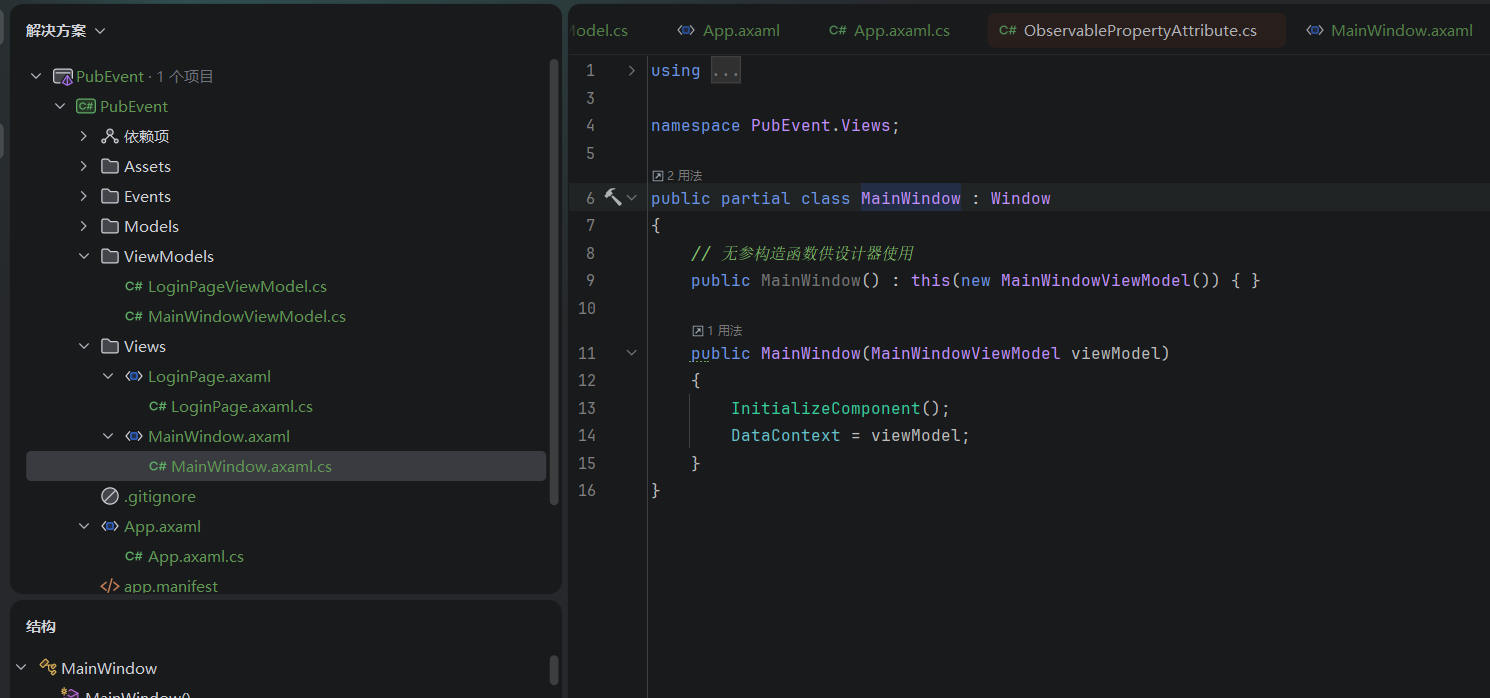The width and height of the screenshot is (1490, 698).
Task: Click the C# icon on ObservablePropertyAttribute.cs tab
Action: (1007, 31)
